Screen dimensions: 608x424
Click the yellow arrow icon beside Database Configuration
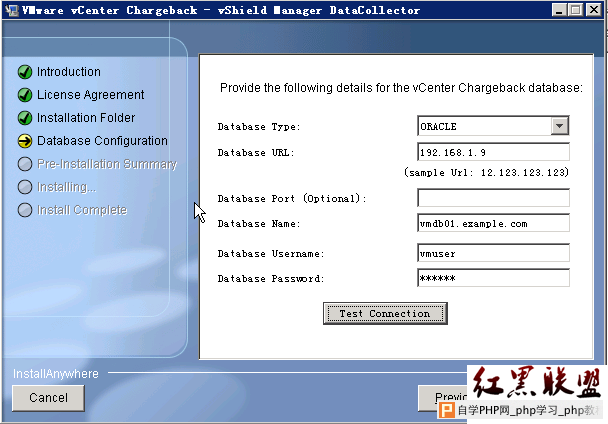[x=25, y=141]
